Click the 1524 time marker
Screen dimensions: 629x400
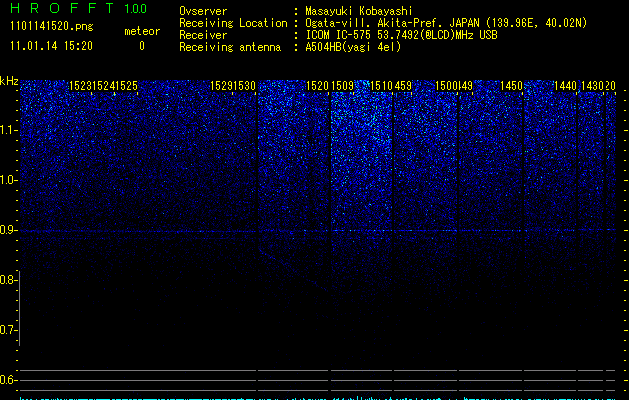pos(103,86)
